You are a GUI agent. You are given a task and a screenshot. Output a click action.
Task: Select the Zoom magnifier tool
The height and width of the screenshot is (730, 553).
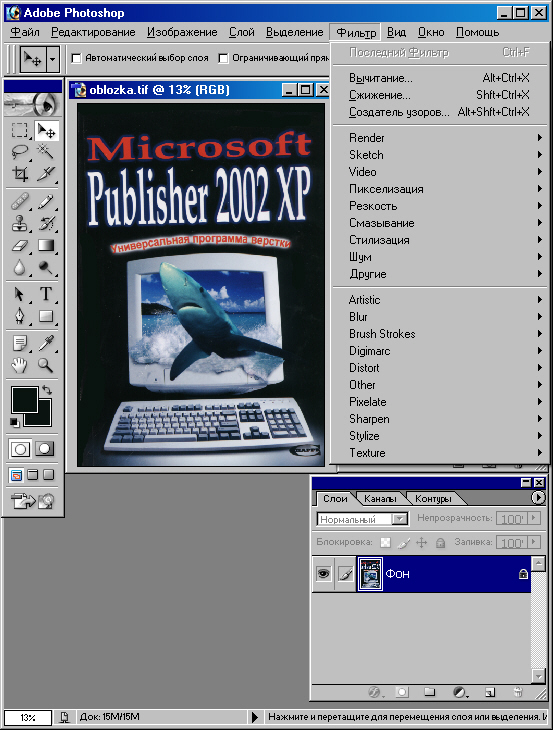click(45, 365)
